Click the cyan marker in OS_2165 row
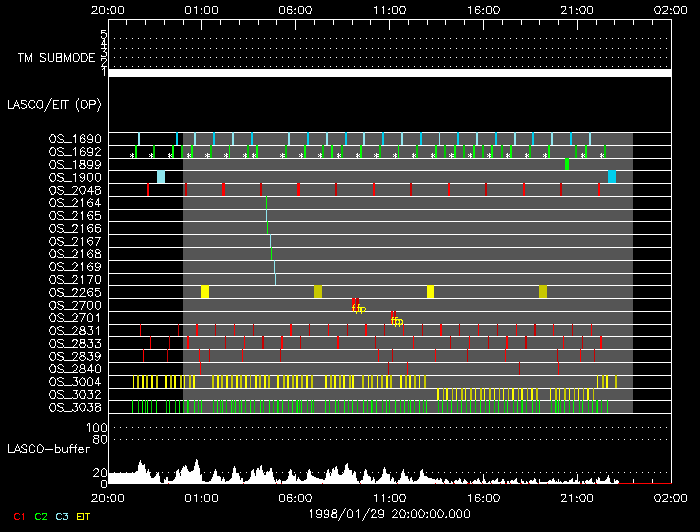 point(267,216)
